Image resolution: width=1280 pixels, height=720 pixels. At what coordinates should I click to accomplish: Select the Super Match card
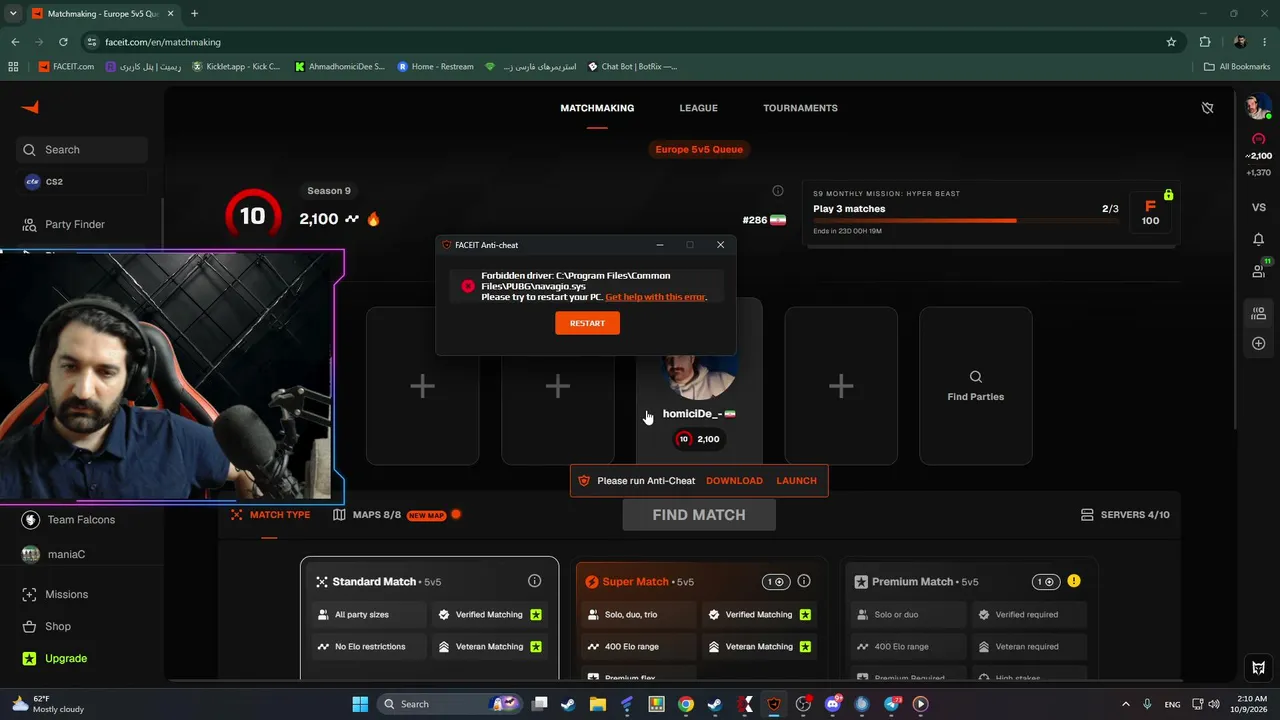(701, 620)
